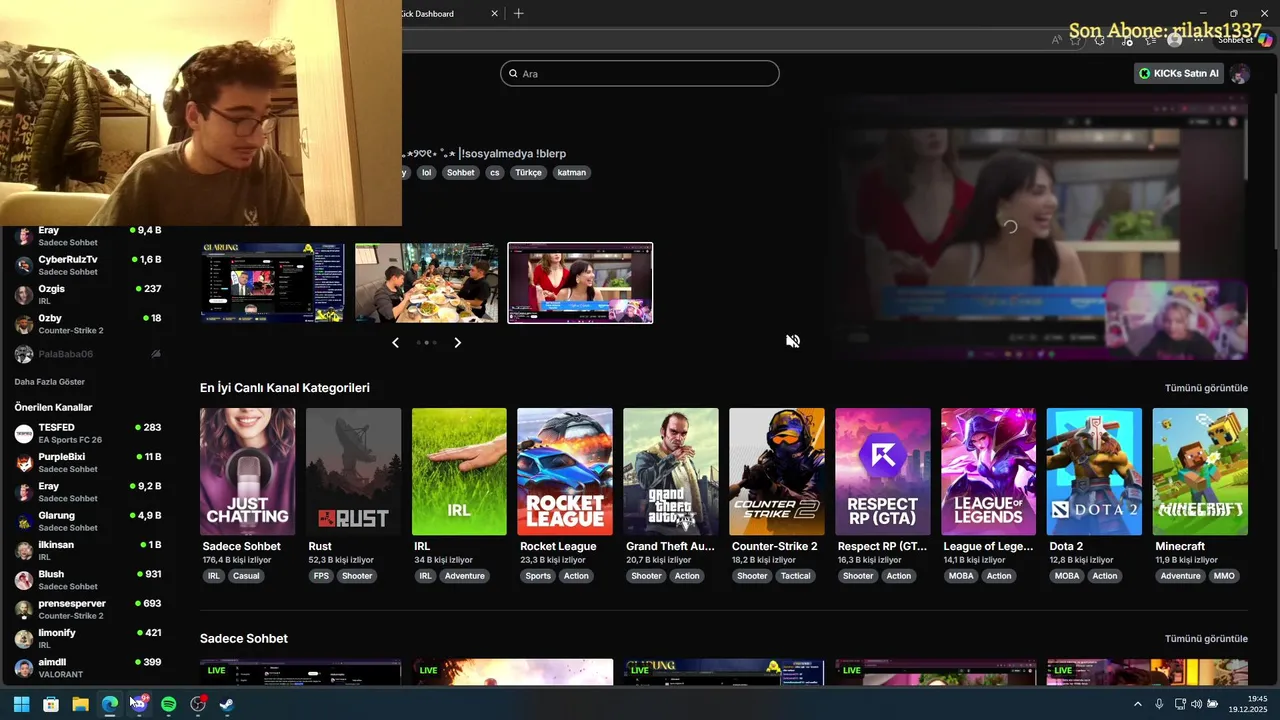The height and width of the screenshot is (720, 1280).
Task: Open PurpleBixi recommended channel
Action: [88, 462]
